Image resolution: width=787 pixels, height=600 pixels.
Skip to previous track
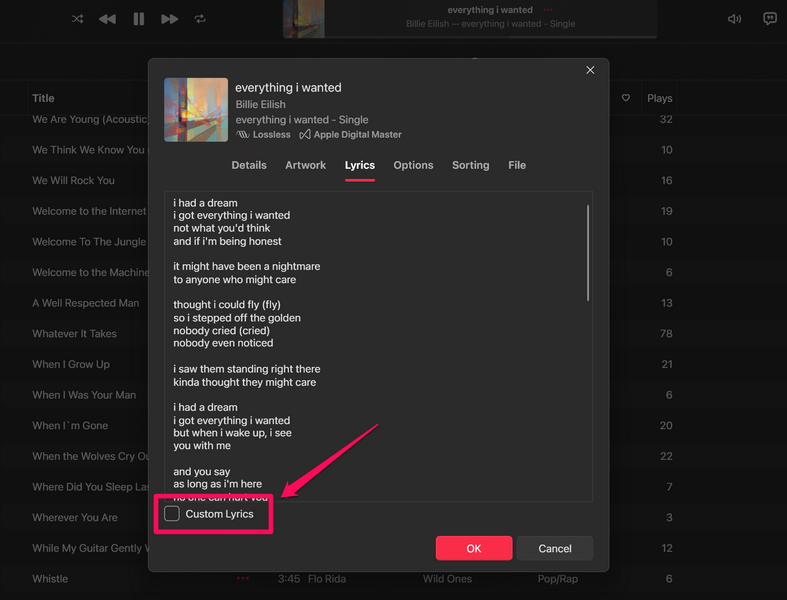tap(107, 19)
